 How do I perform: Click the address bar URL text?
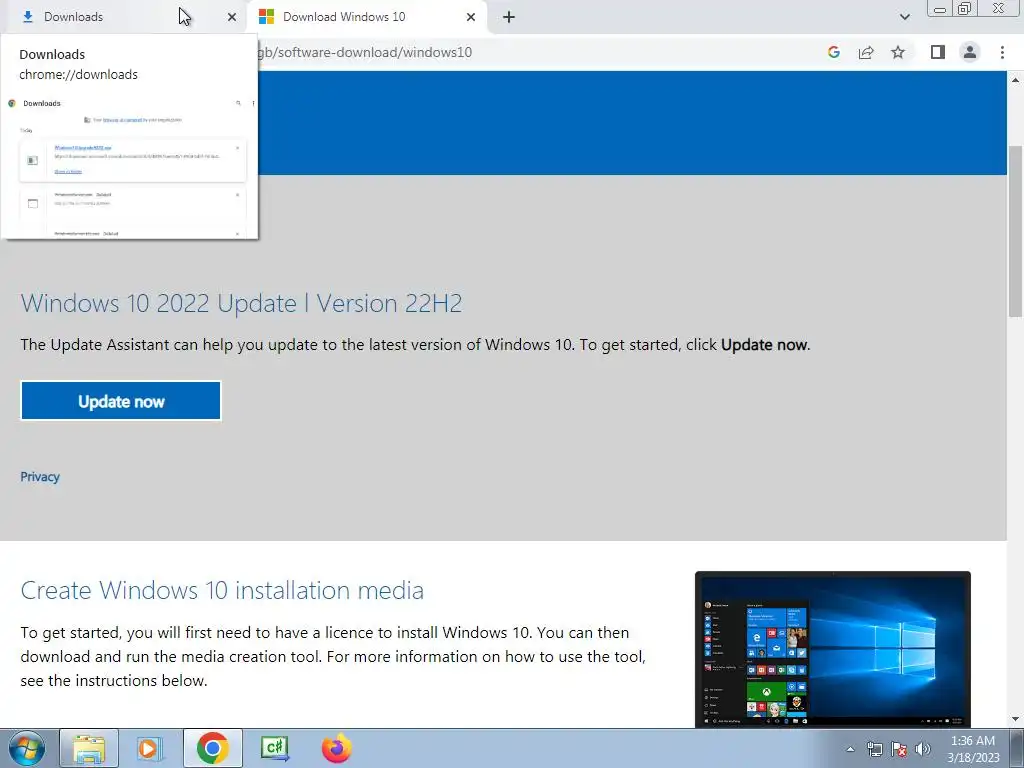(364, 52)
